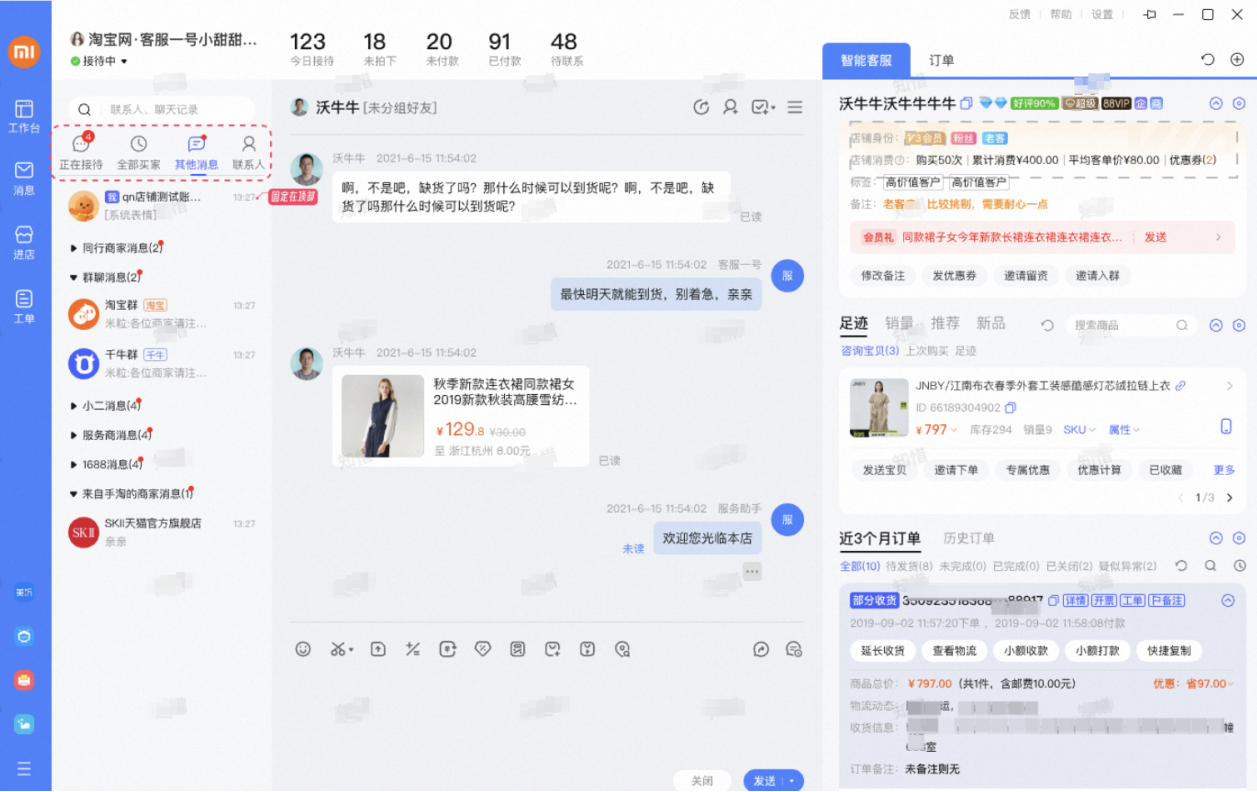
Task: Open the SKU dropdown on product card
Action: tap(1079, 430)
